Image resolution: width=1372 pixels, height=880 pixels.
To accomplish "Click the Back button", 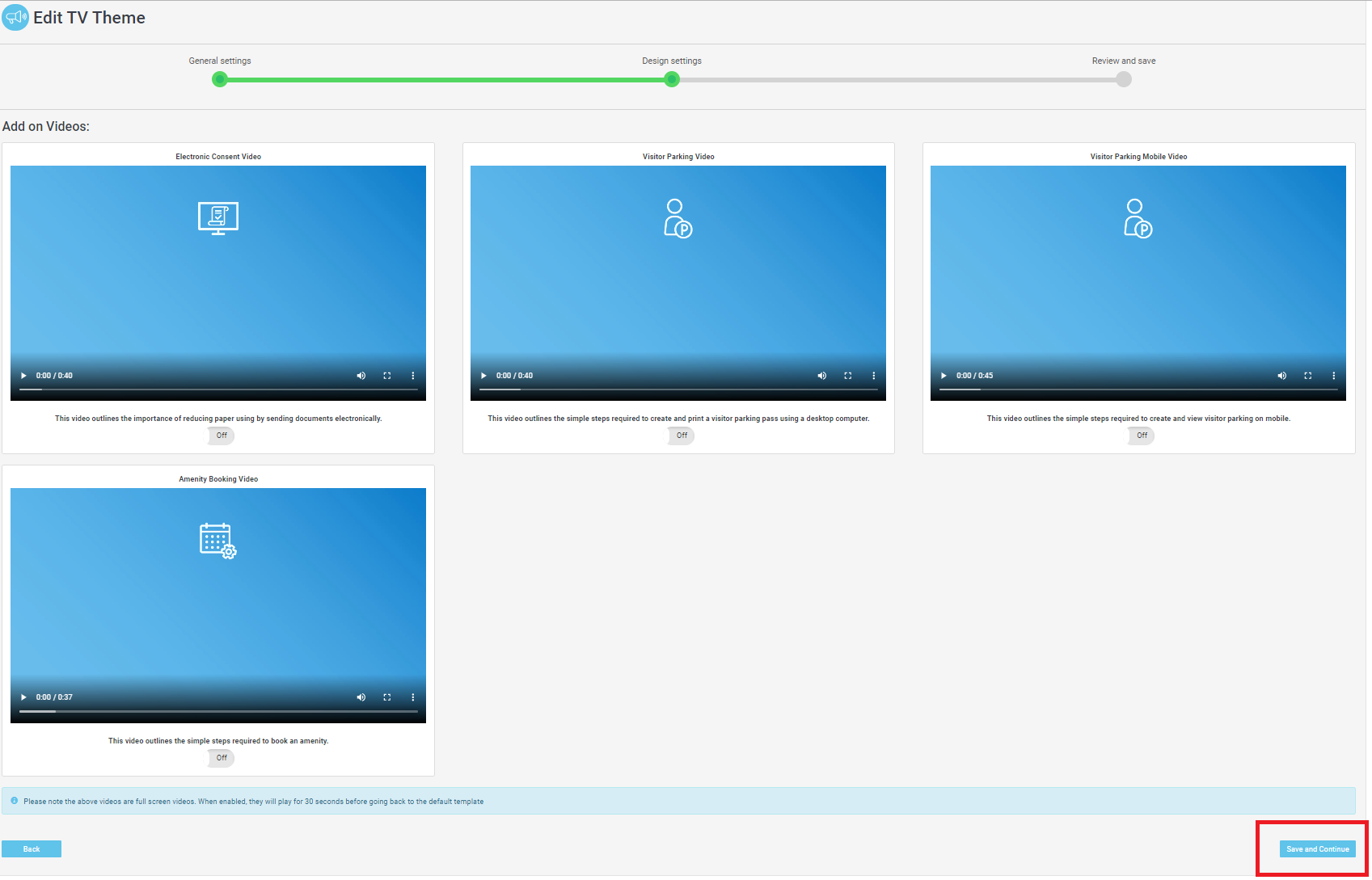I will pyautogui.click(x=32, y=849).
